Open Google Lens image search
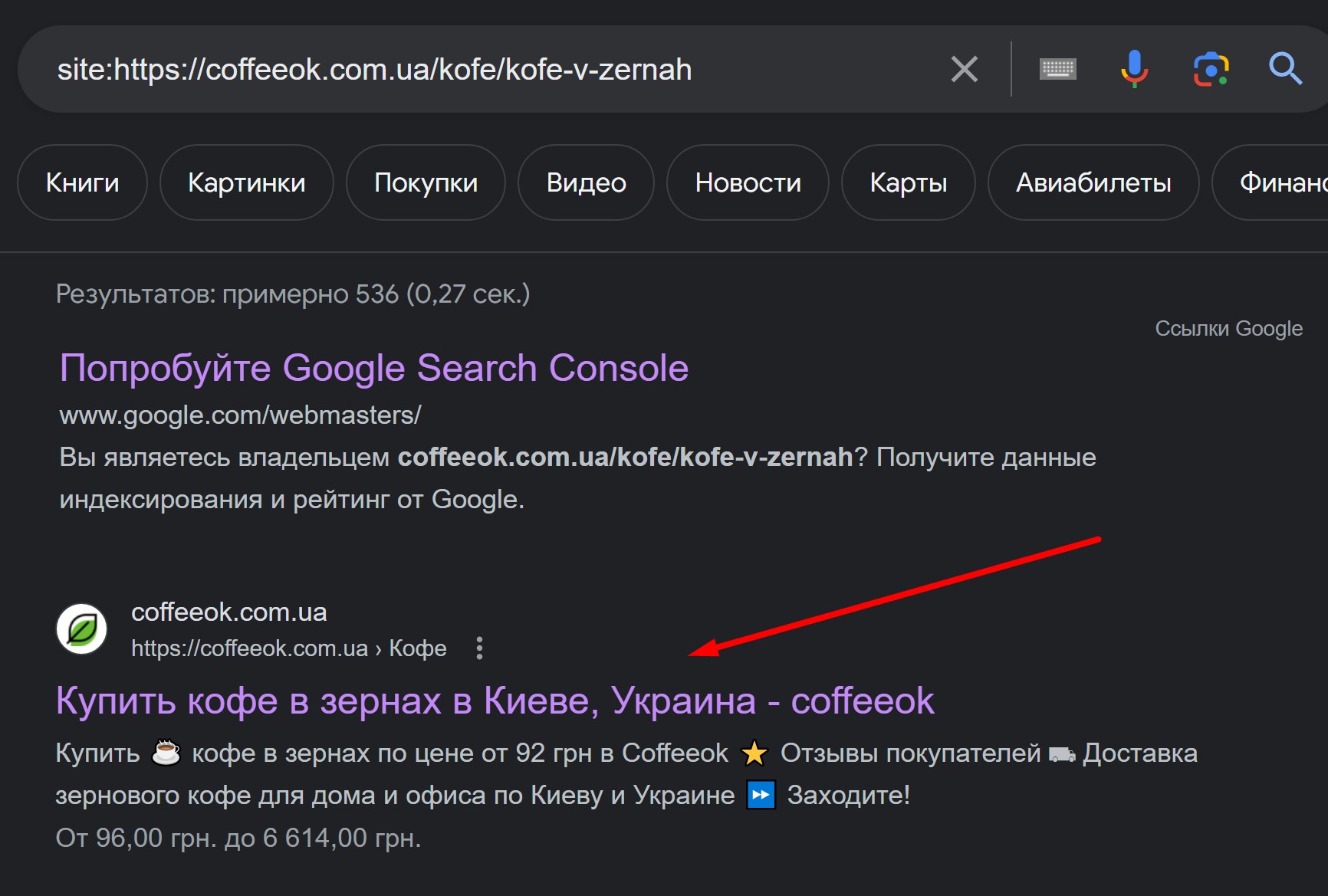This screenshot has width=1328, height=896. tap(1211, 69)
